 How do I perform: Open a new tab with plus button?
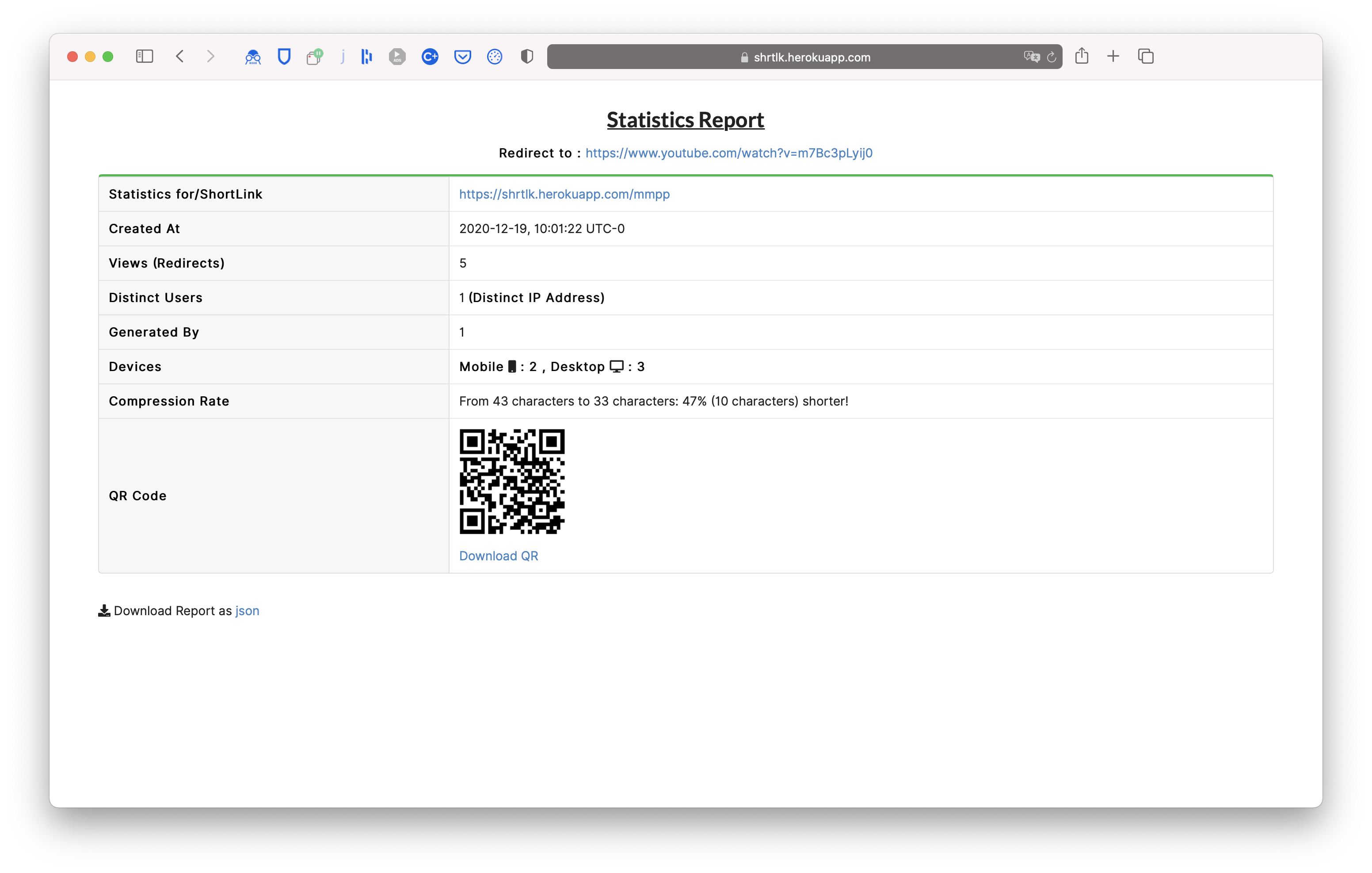[x=1113, y=56]
